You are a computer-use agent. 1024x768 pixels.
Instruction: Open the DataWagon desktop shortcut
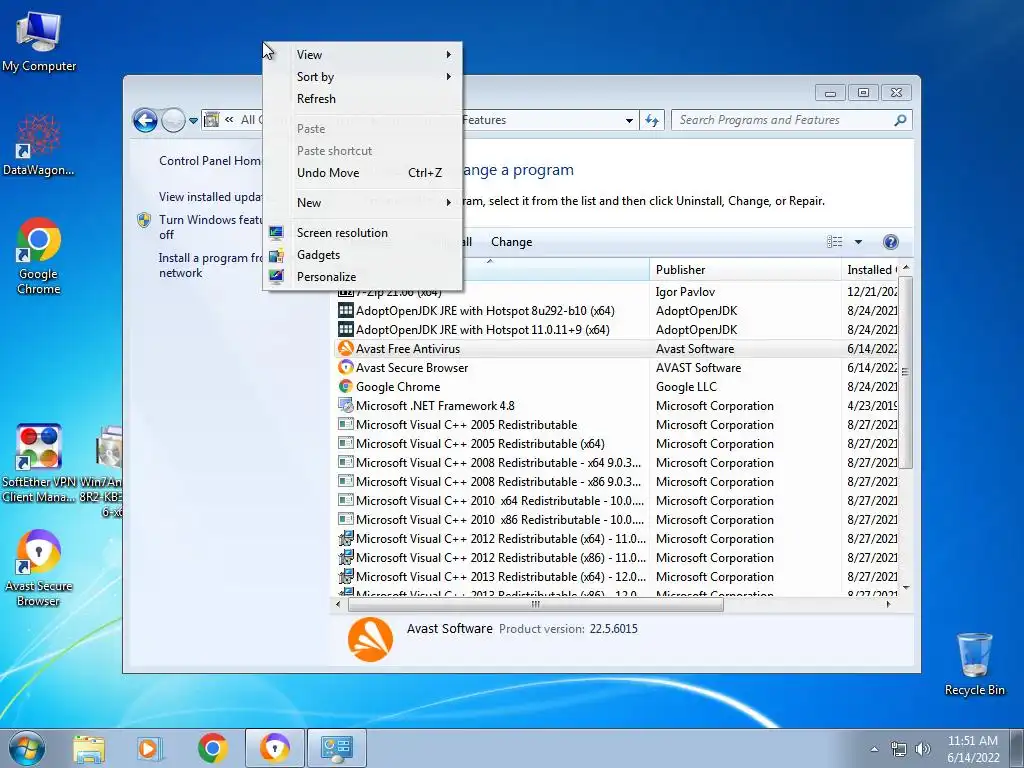(39, 145)
